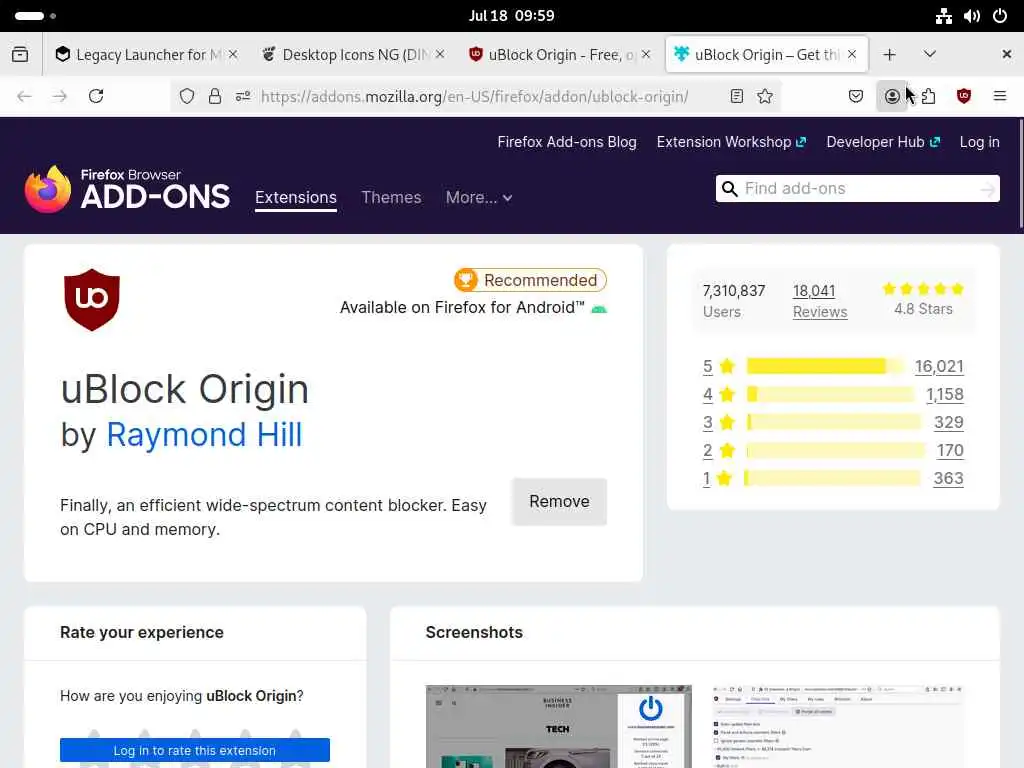
Task: Open first uBlock popup screenshot thumbnail
Action: coord(558,726)
